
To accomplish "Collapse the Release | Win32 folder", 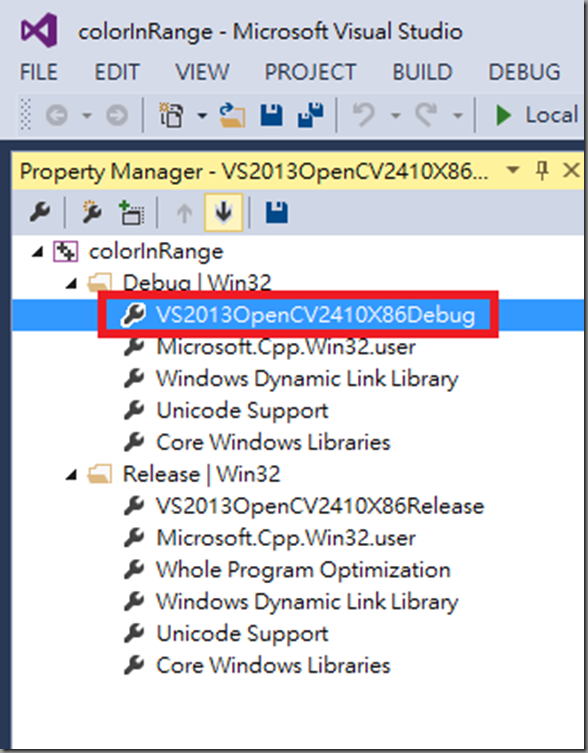I will (x=71, y=474).
